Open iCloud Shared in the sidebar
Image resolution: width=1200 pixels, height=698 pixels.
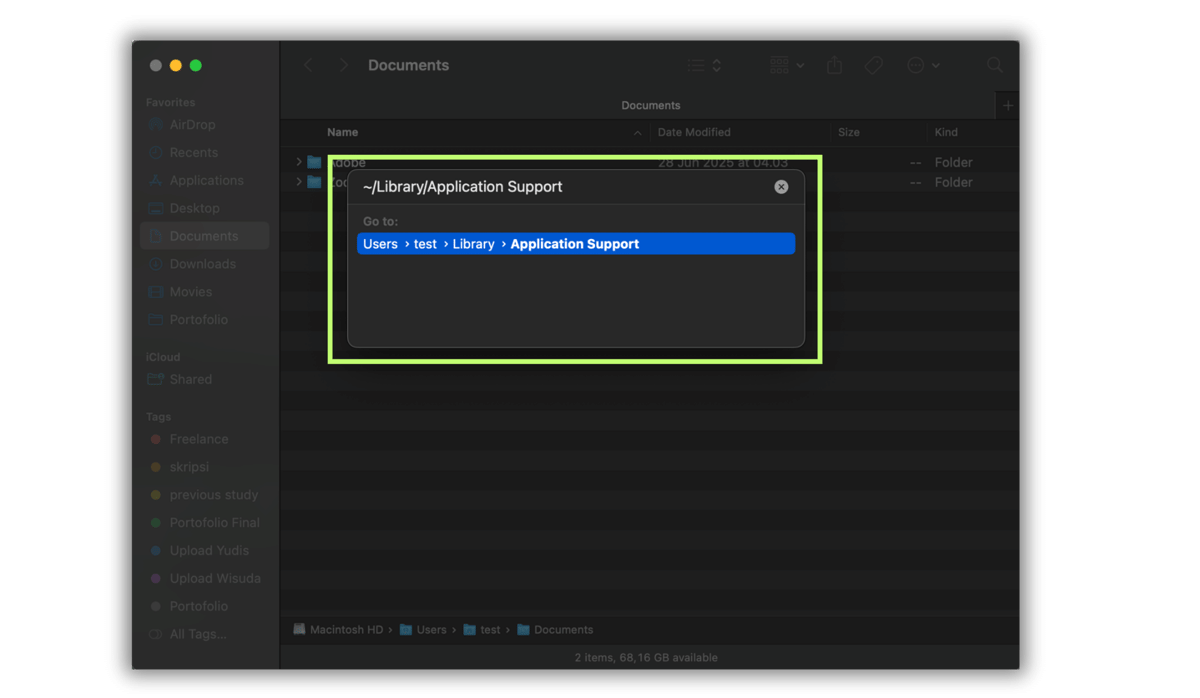click(205, 380)
